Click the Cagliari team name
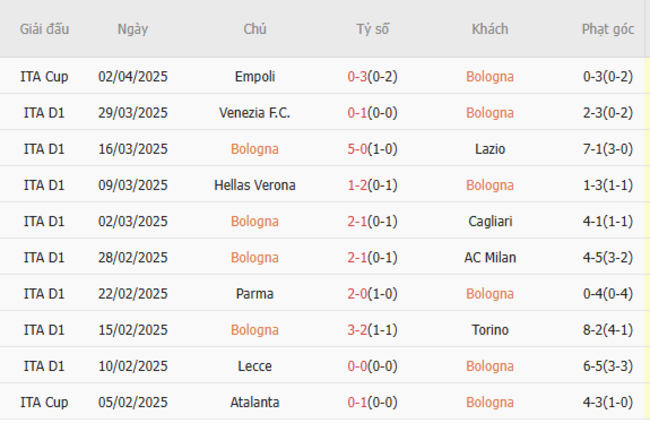This screenshot has height=423, width=650. pos(490,221)
